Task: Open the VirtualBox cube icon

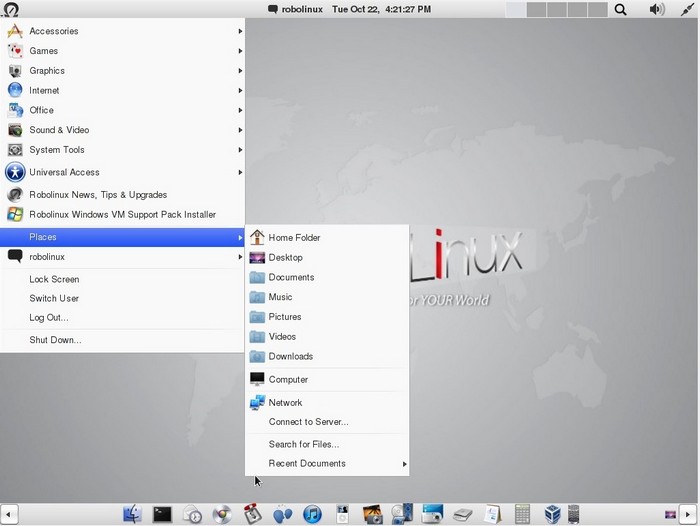Action: click(552, 514)
